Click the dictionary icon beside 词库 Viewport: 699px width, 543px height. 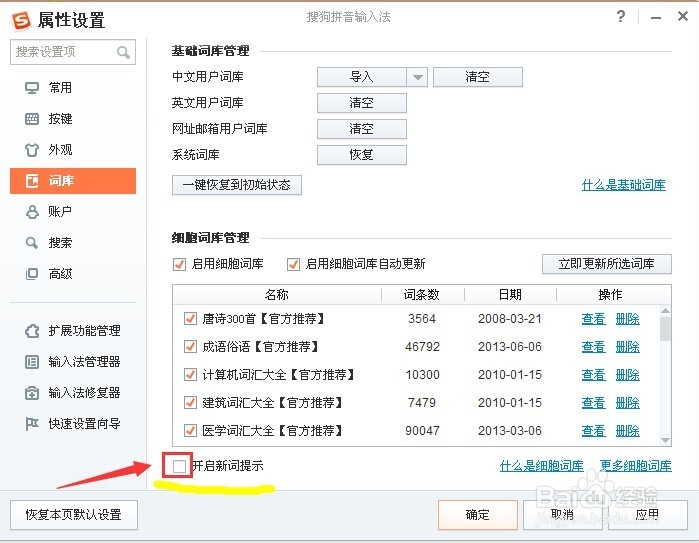click(x=32, y=181)
